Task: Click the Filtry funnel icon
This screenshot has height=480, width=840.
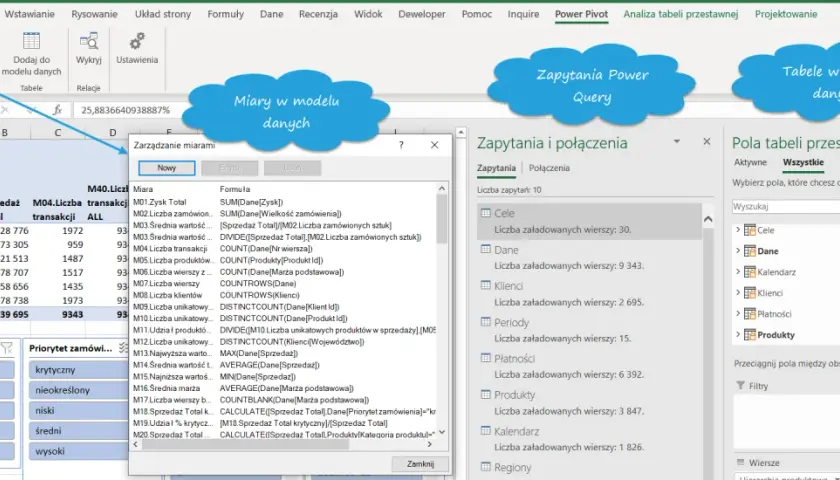Action: (x=741, y=386)
